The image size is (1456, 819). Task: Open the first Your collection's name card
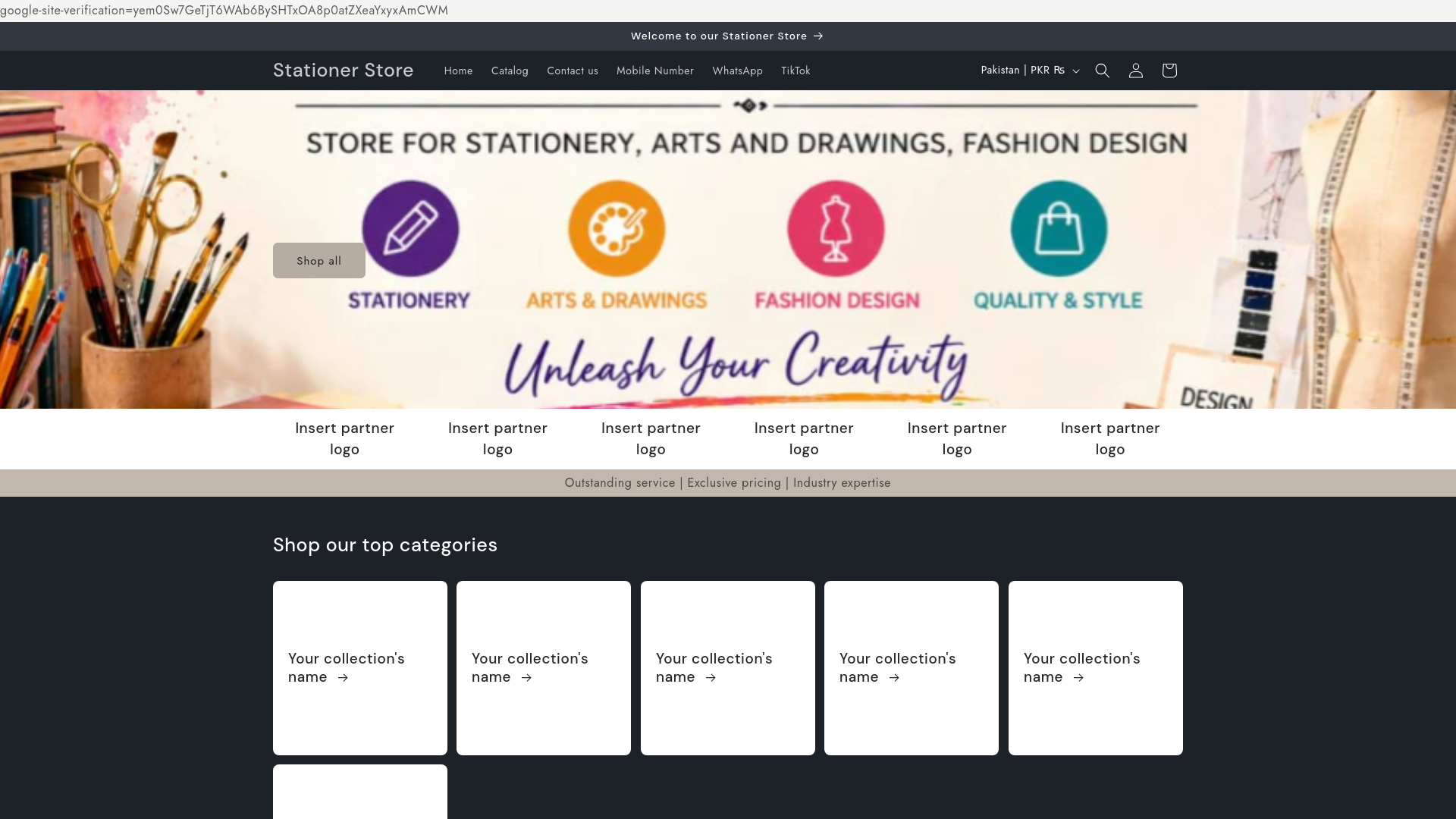click(x=360, y=668)
